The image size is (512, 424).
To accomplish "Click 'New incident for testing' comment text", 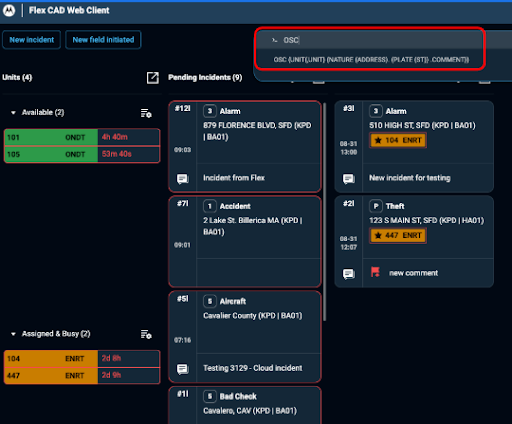I will point(410,178).
